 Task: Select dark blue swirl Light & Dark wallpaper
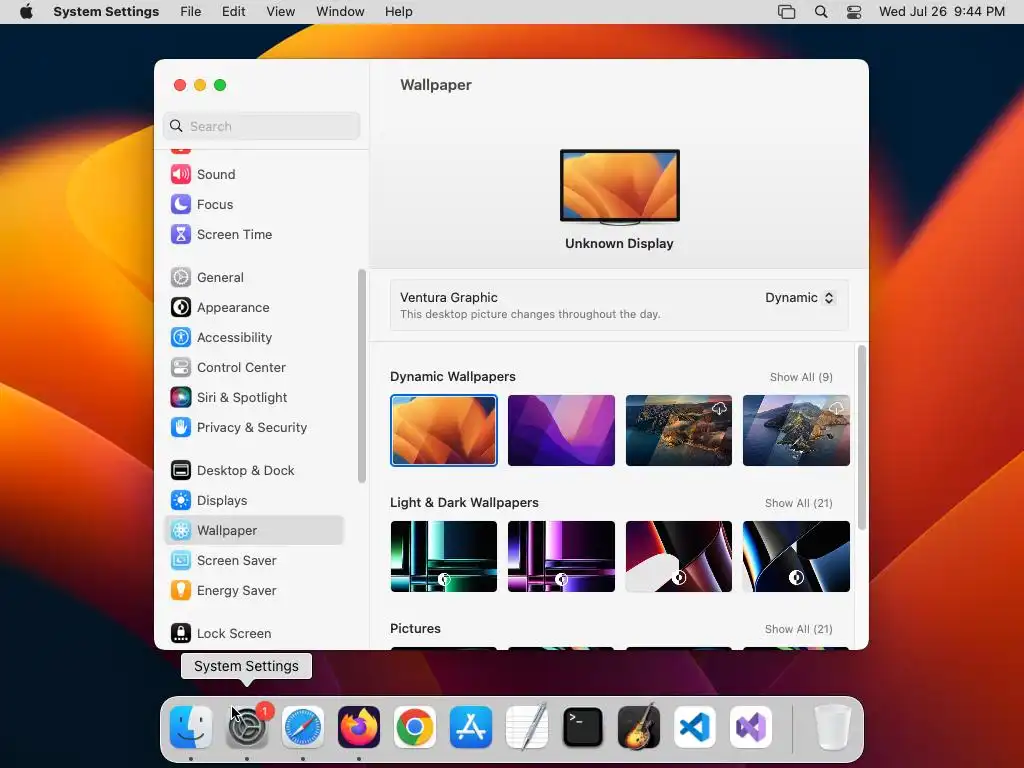(796, 556)
